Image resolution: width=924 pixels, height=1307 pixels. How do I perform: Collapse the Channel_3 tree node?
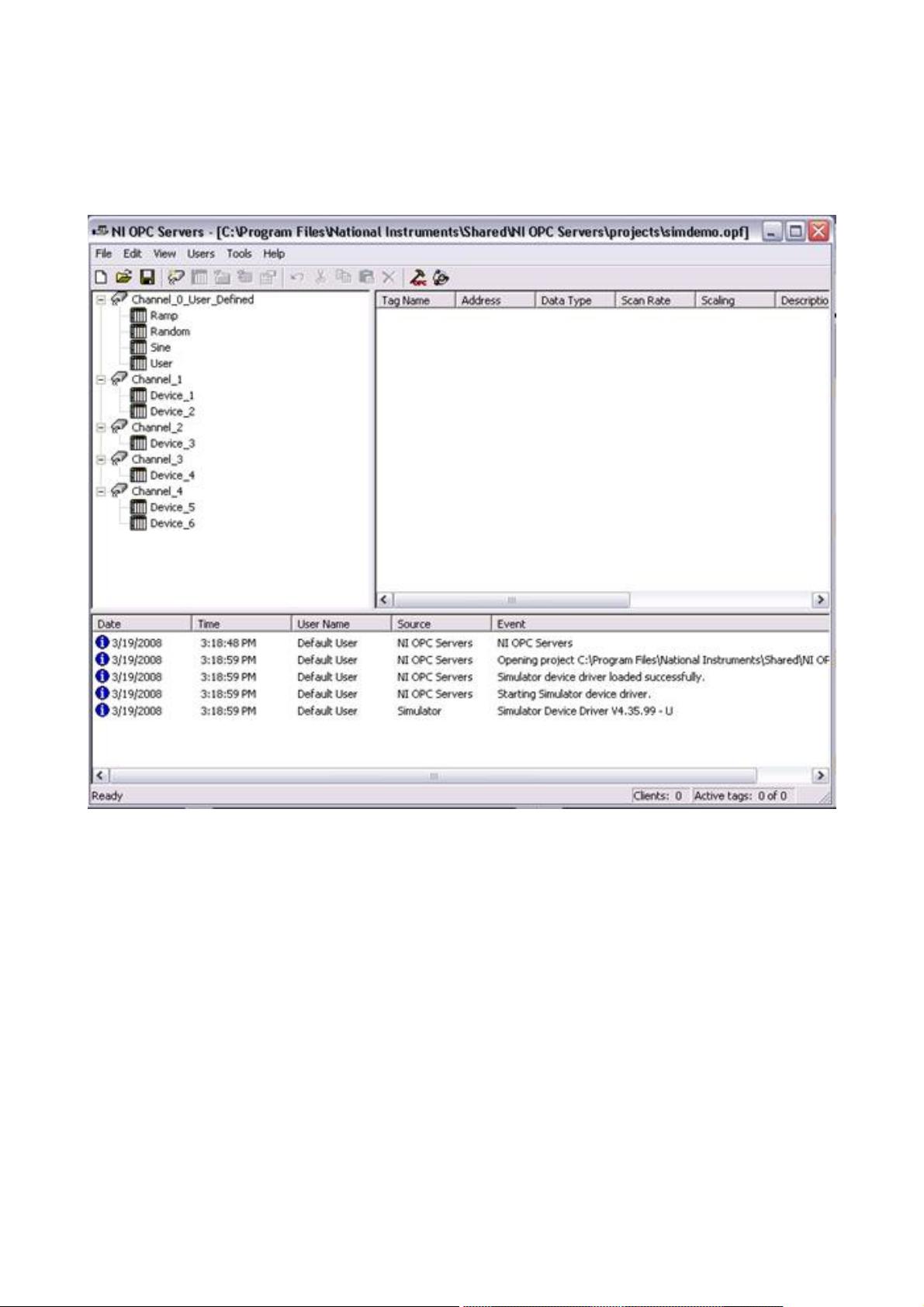[x=100, y=459]
